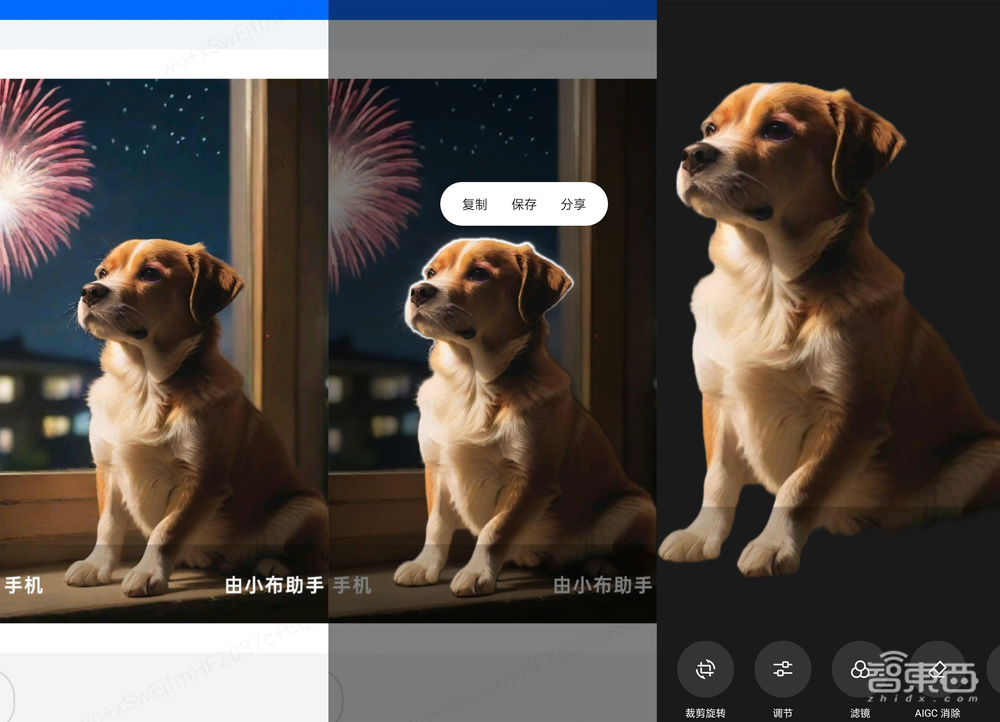Screen dimensions: 1000x722
Task: Tap the dimmed 手机 text in middle image
Action: pos(351,585)
